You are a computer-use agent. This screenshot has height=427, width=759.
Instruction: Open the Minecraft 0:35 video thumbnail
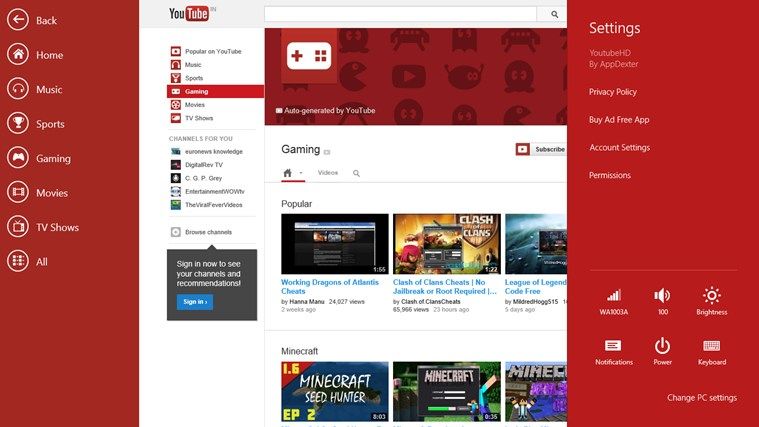coord(447,392)
